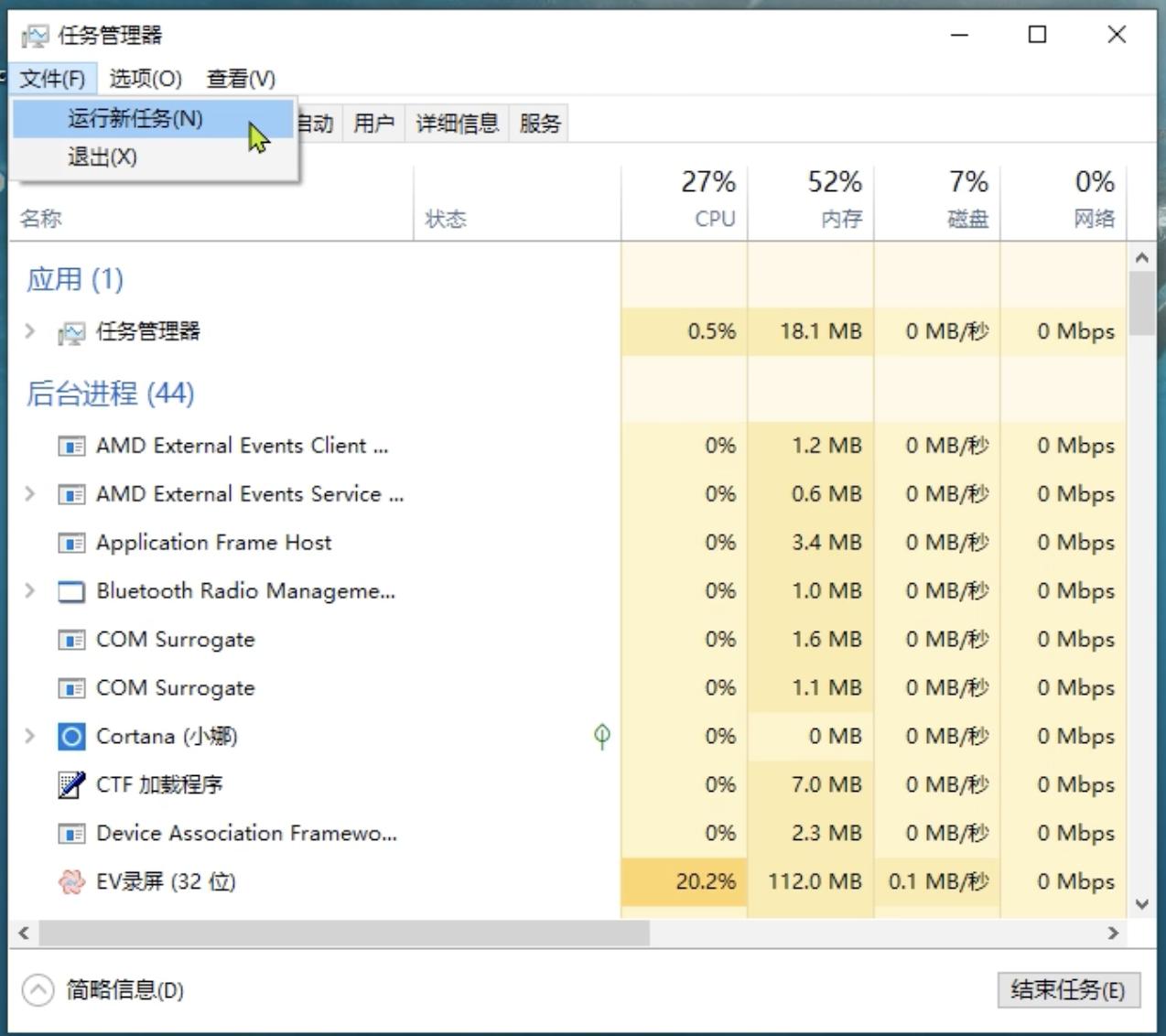Switch to the 服务 tab
The height and width of the screenshot is (1036, 1166).
pyautogui.click(x=539, y=122)
